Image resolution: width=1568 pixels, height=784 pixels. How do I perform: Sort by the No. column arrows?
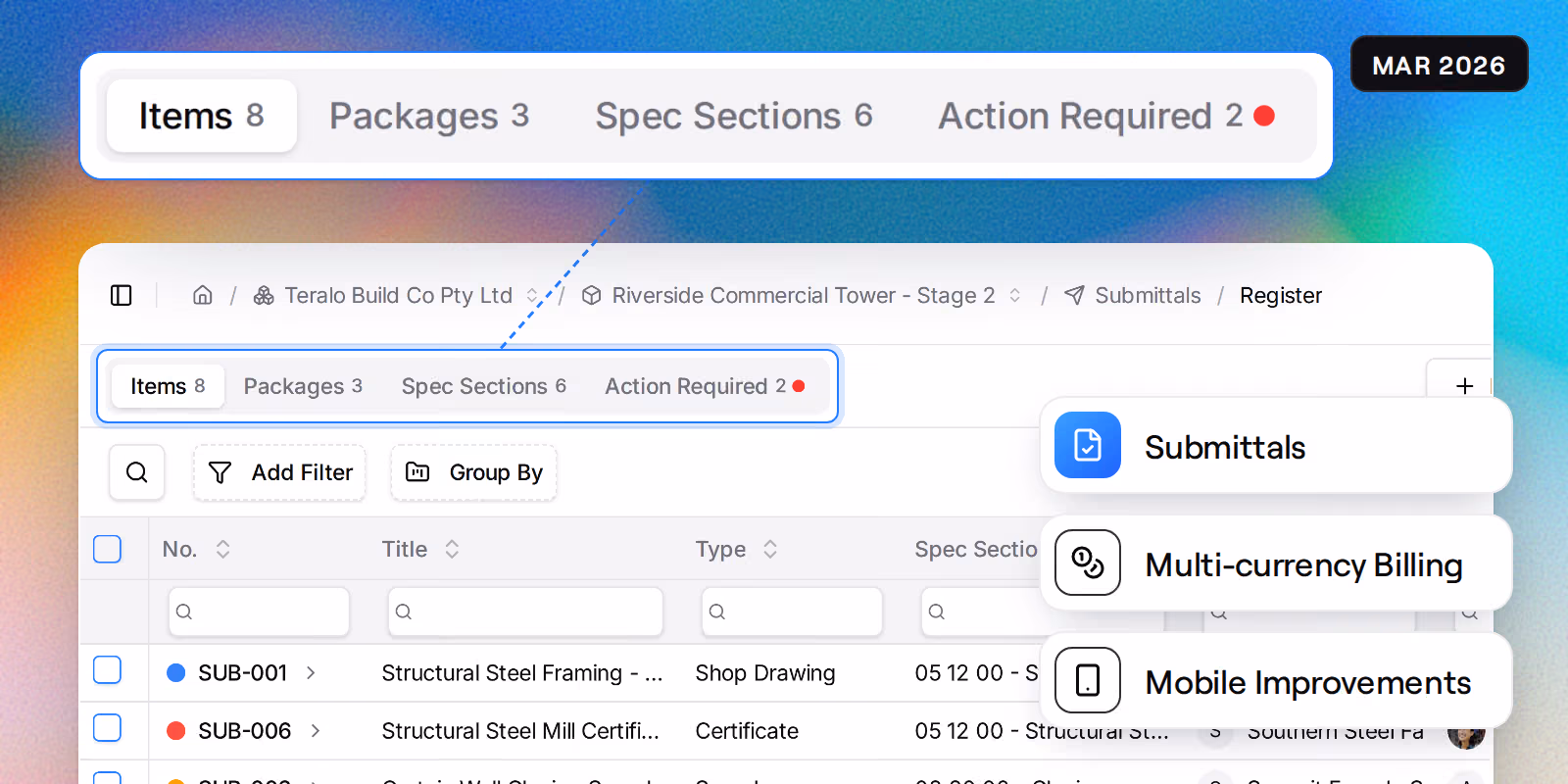pyautogui.click(x=223, y=549)
